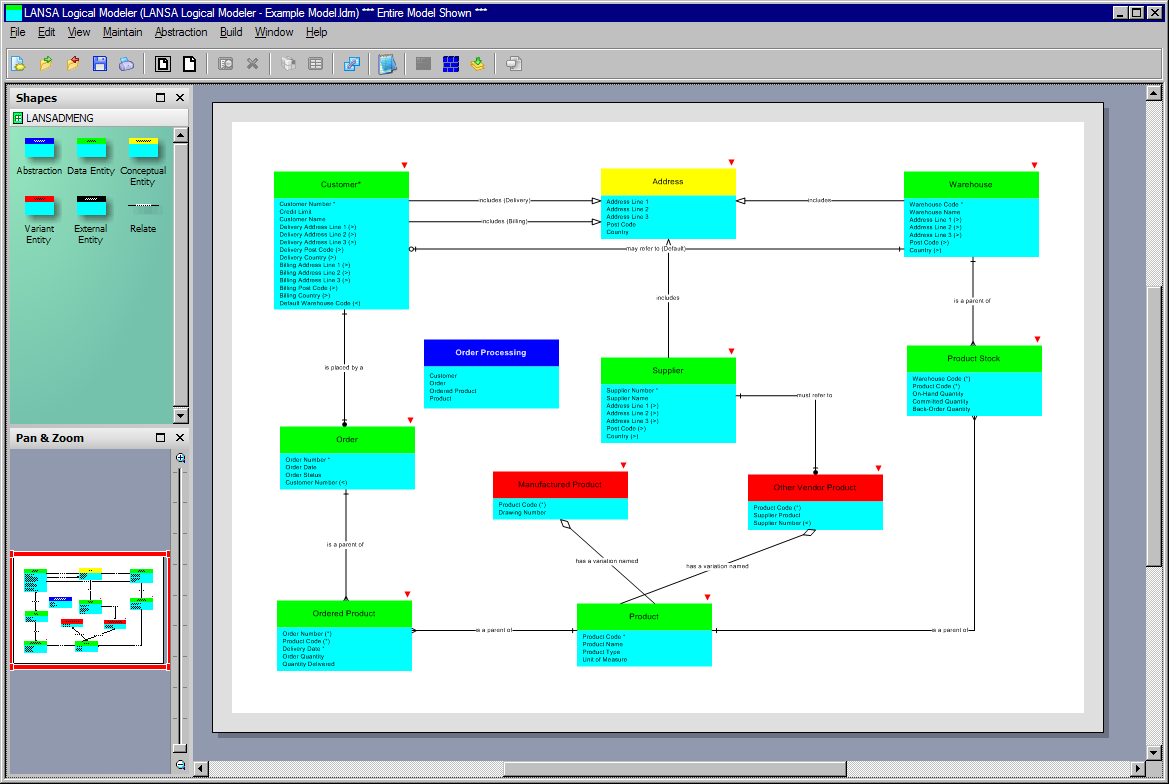
Task: Click the New model toolbar icon
Action: pos(19,64)
